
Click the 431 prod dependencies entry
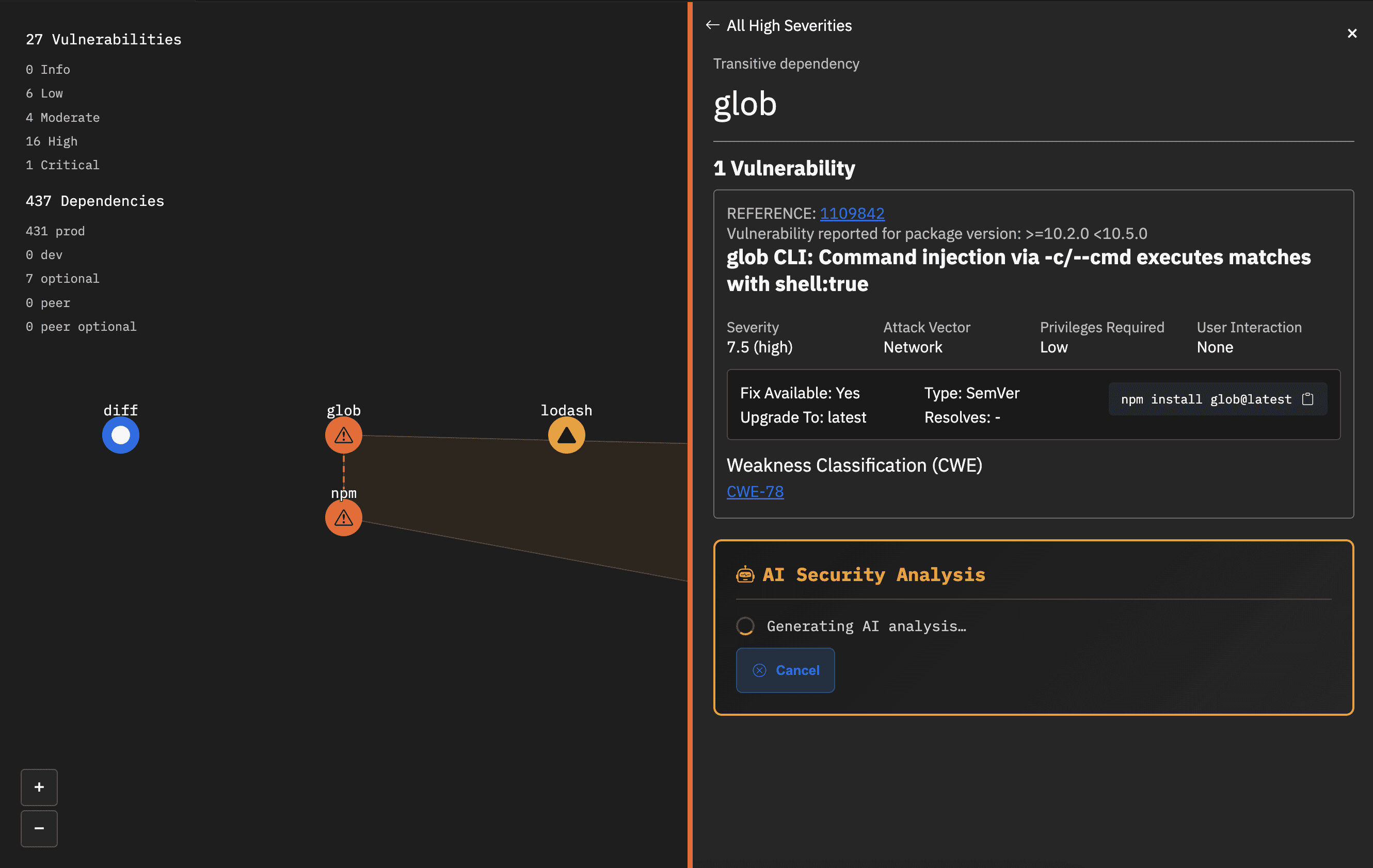tap(55, 231)
